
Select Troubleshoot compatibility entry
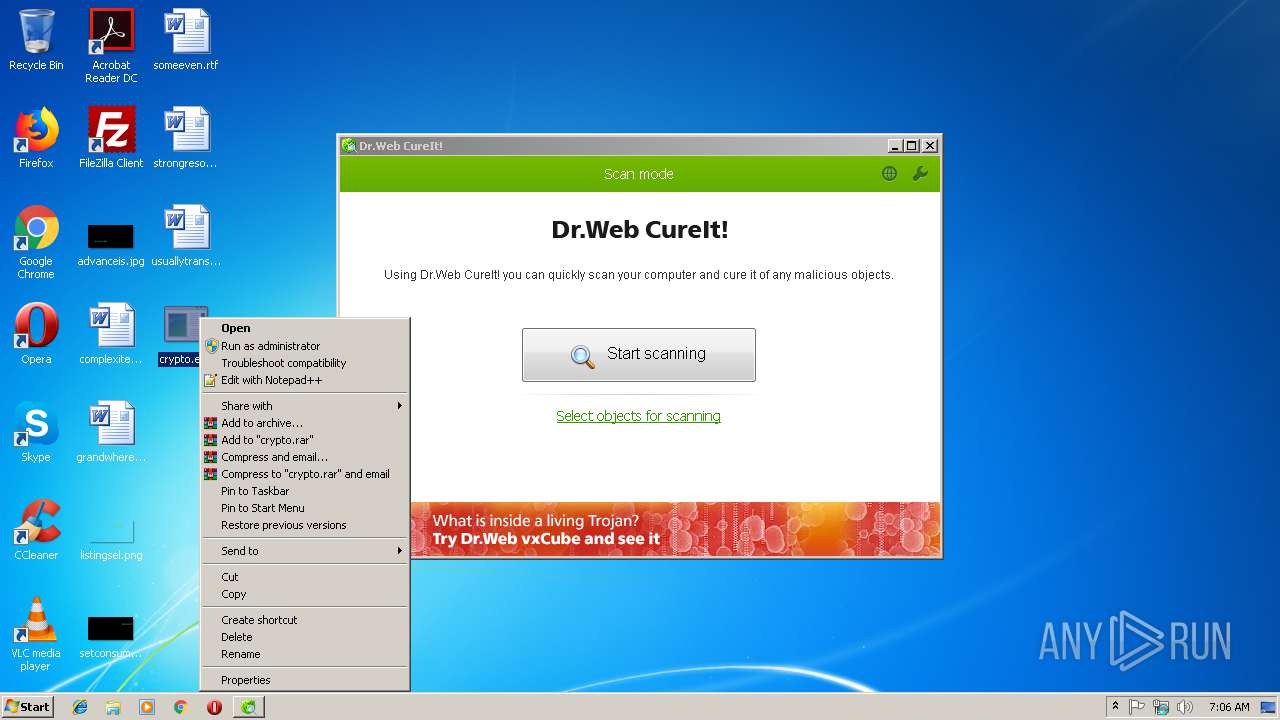[305, 363]
